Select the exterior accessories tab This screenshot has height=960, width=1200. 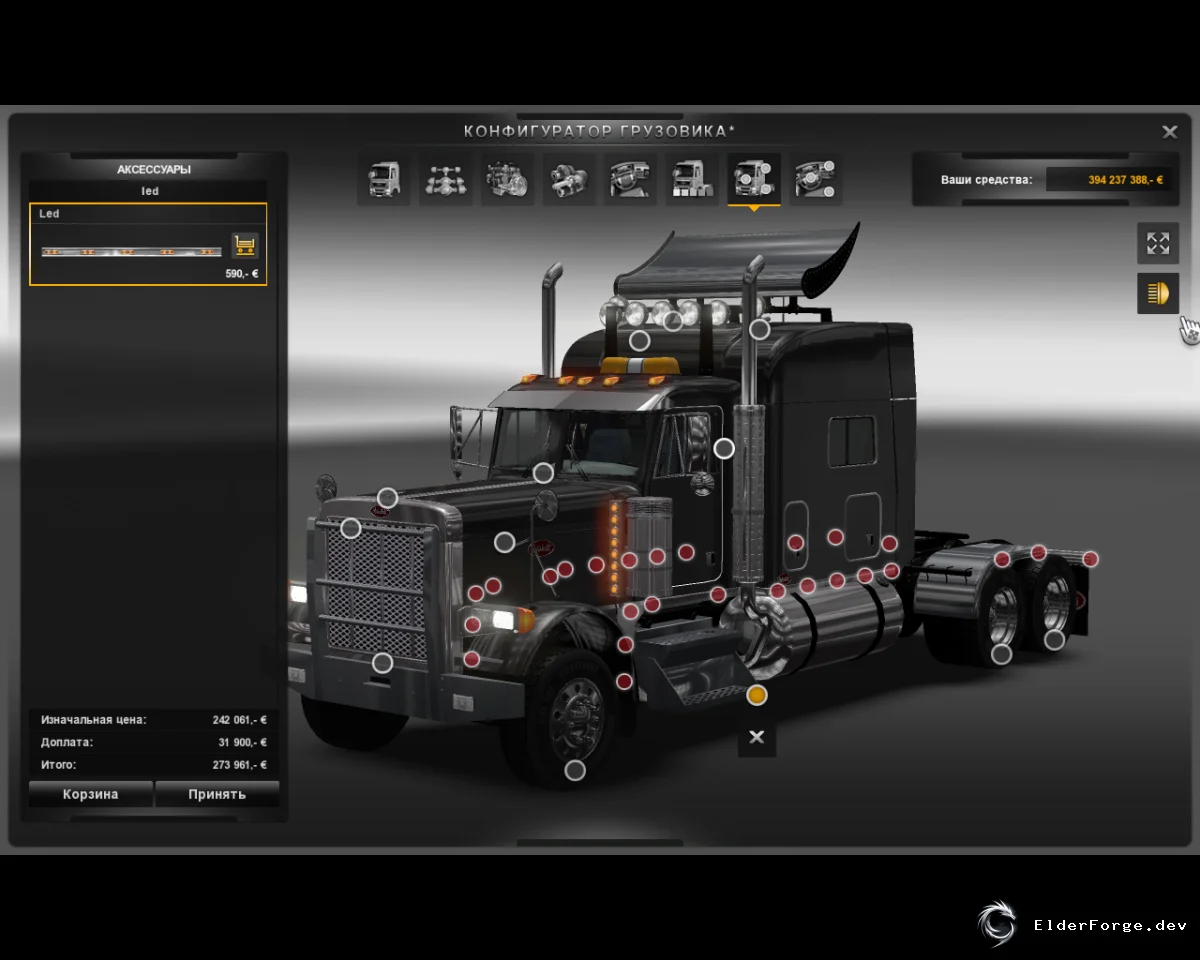point(753,179)
